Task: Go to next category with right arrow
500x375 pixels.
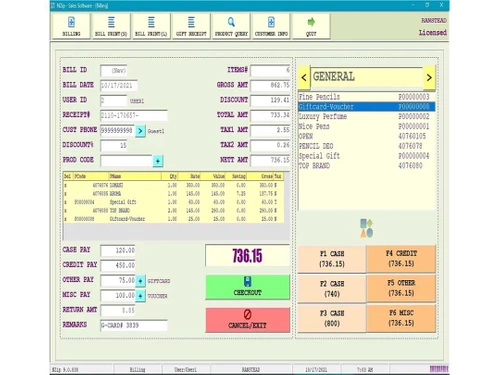Action: (429, 77)
